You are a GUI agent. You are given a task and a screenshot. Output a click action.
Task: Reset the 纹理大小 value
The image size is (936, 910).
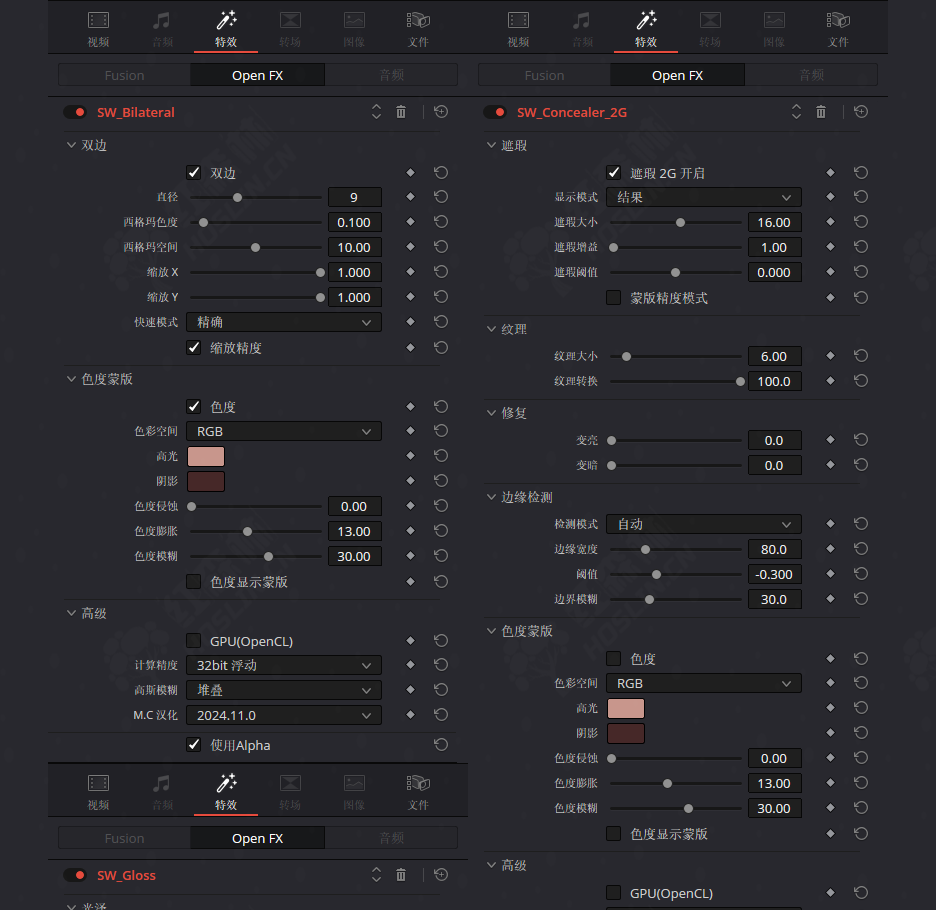(x=861, y=356)
